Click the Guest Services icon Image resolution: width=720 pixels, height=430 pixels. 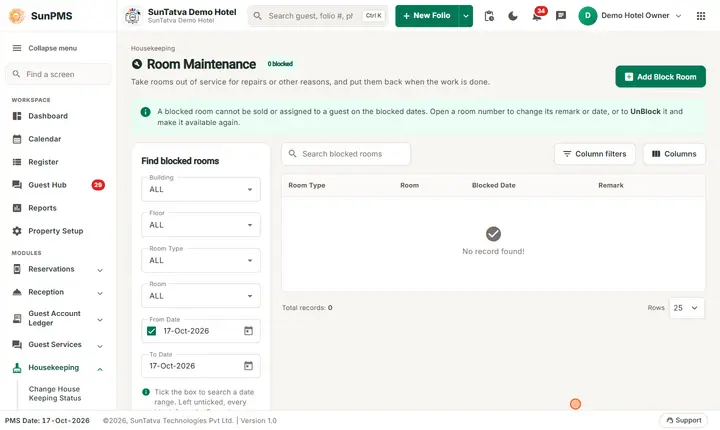pos(17,345)
